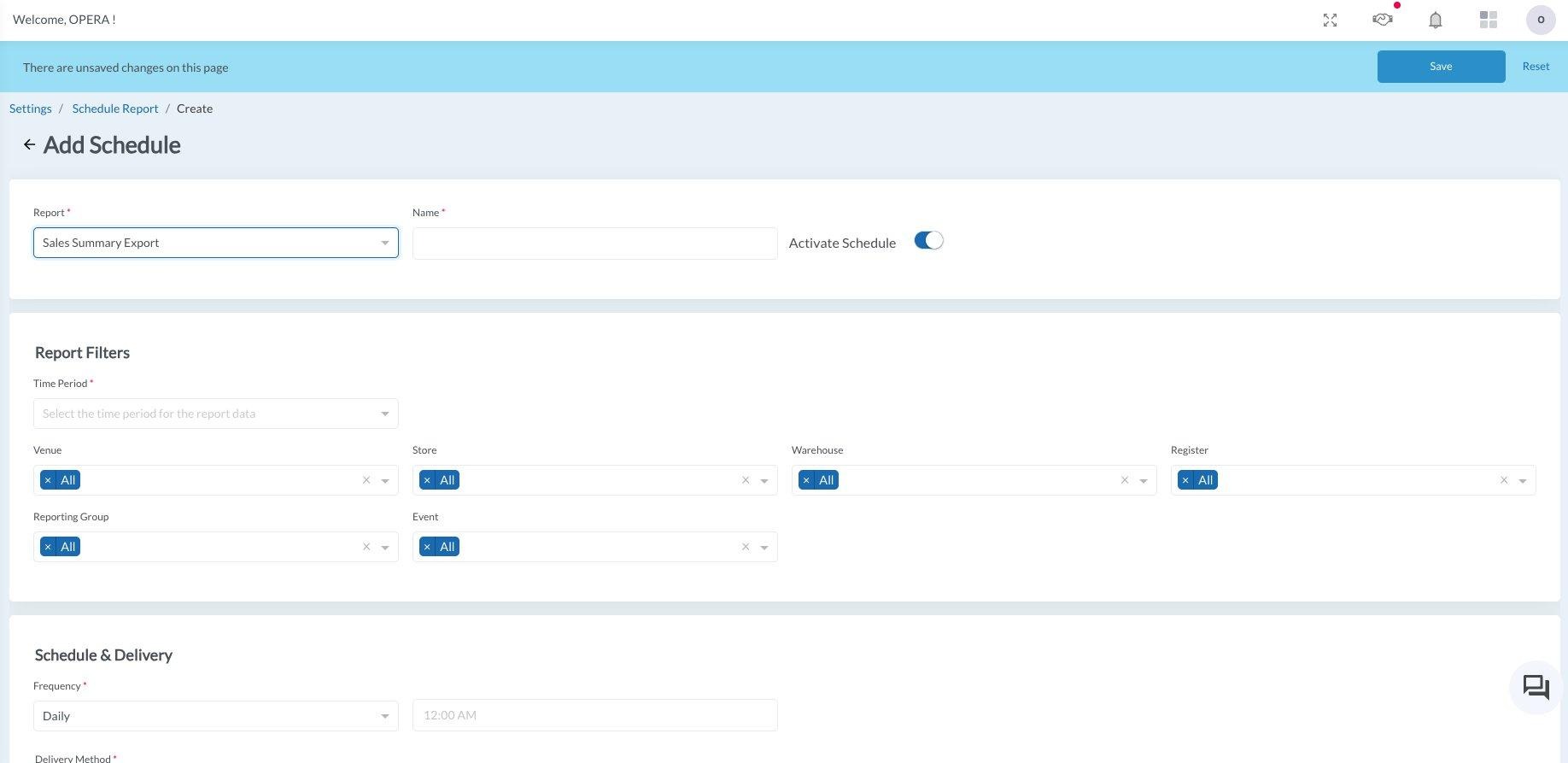
Task: Remove the All tag in Warehouse
Action: 806,480
